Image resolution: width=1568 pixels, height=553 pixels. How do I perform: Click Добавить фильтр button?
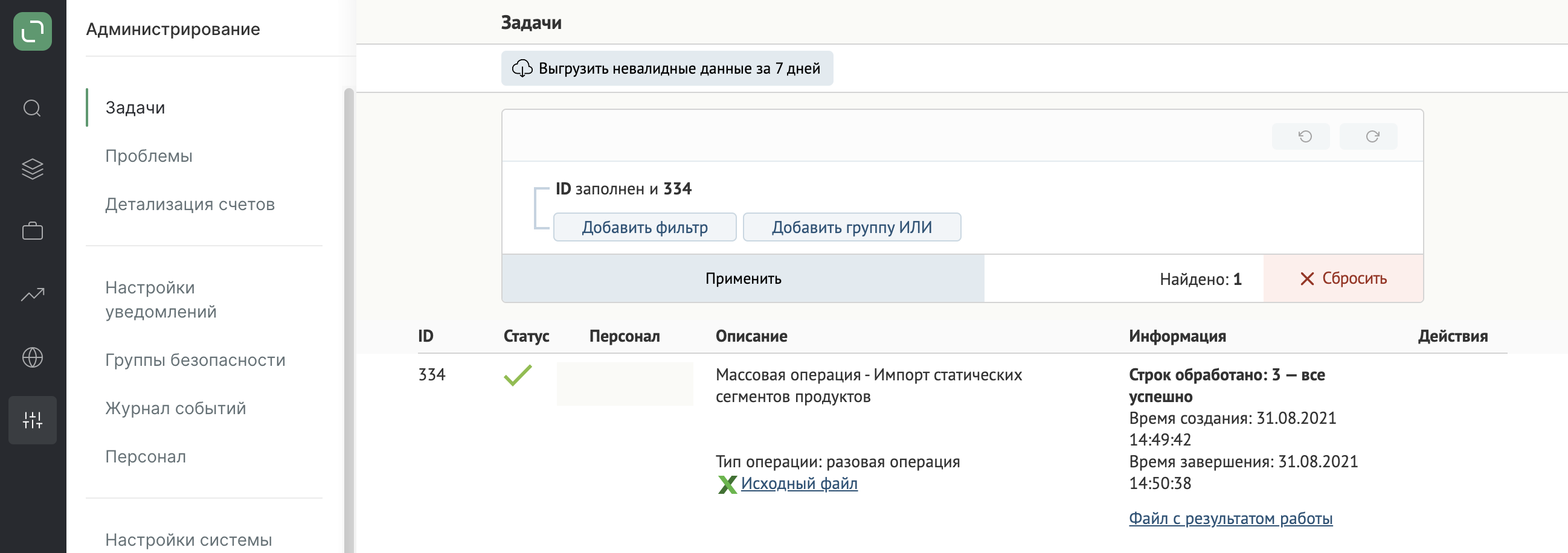point(644,227)
